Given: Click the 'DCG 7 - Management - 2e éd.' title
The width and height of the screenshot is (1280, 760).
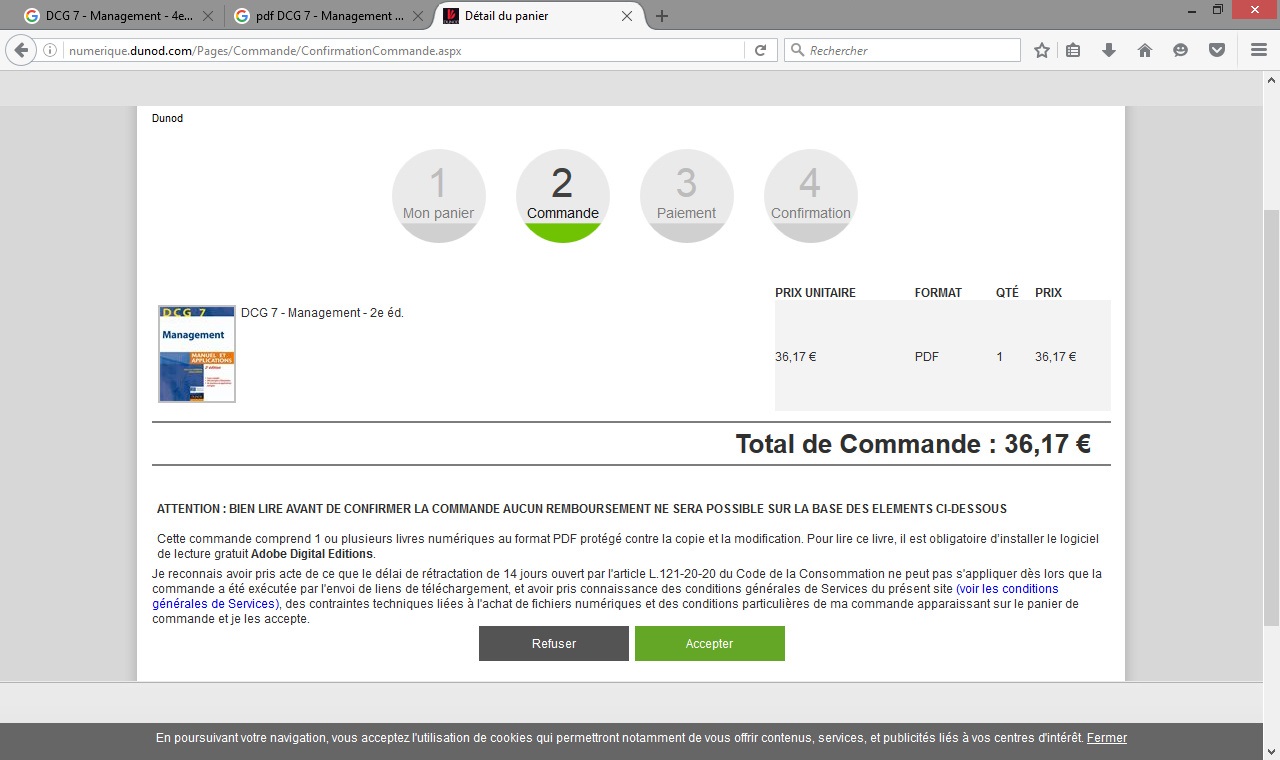Looking at the screenshot, I should tap(322, 313).
